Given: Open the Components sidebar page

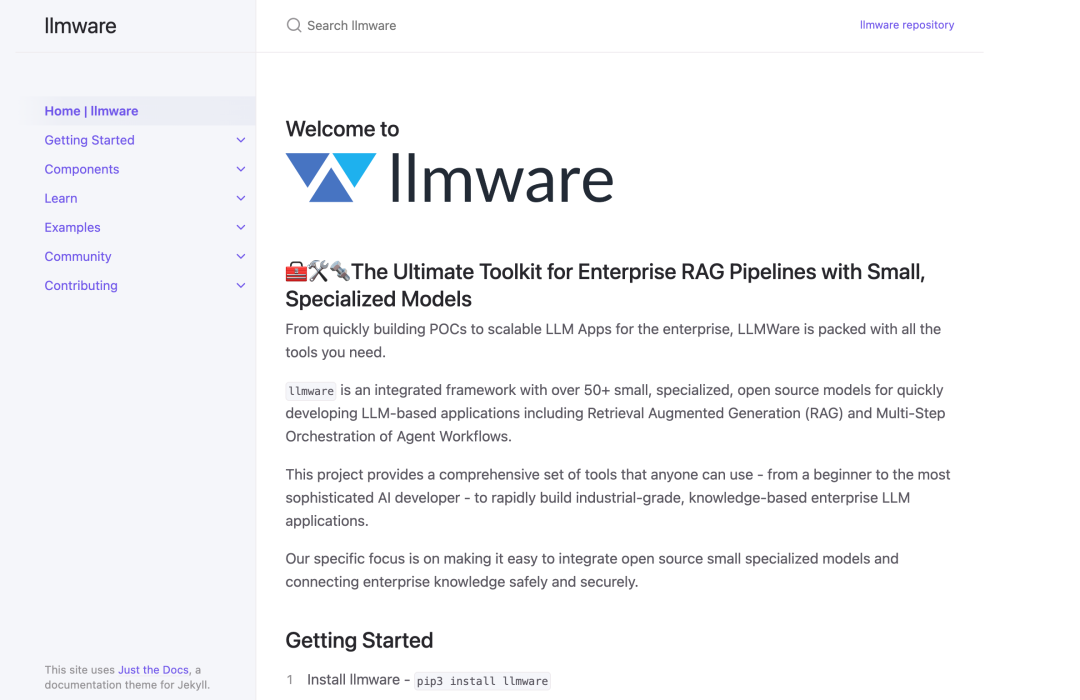Looking at the screenshot, I should (x=82, y=169).
